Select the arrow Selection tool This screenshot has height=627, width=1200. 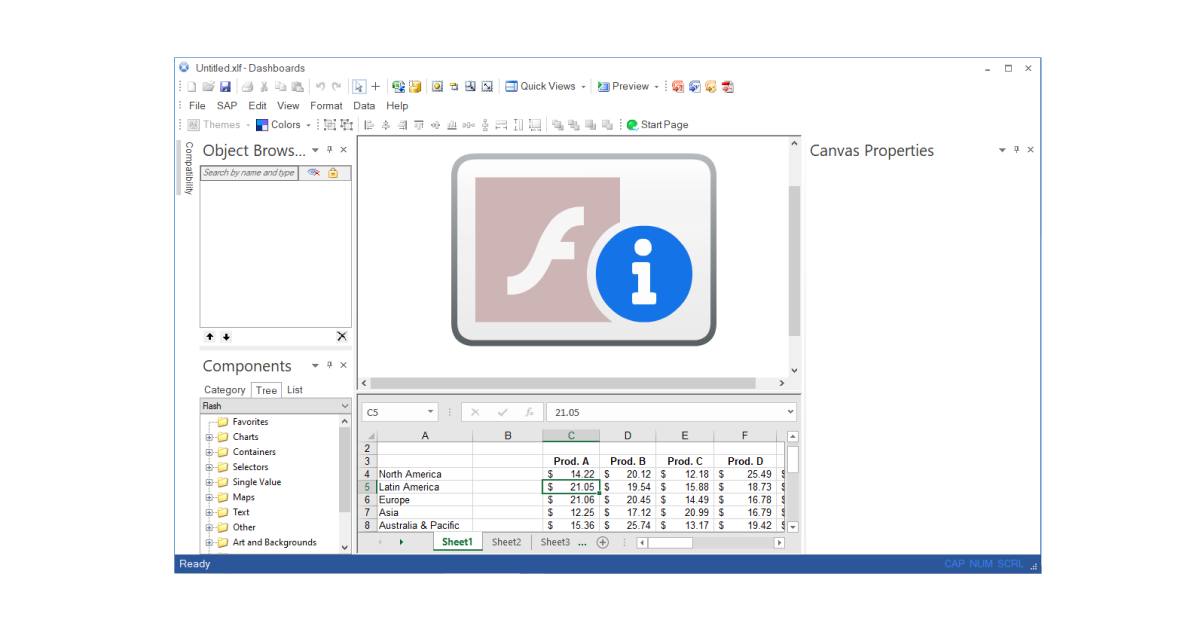(x=359, y=86)
